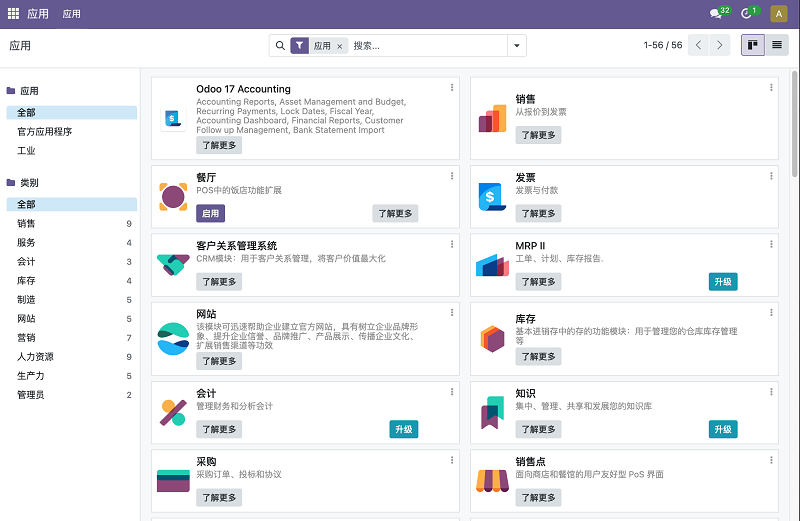The image size is (800, 521).
Task: Remove the 应用 filter facet with the x
Action: [x=340, y=46]
